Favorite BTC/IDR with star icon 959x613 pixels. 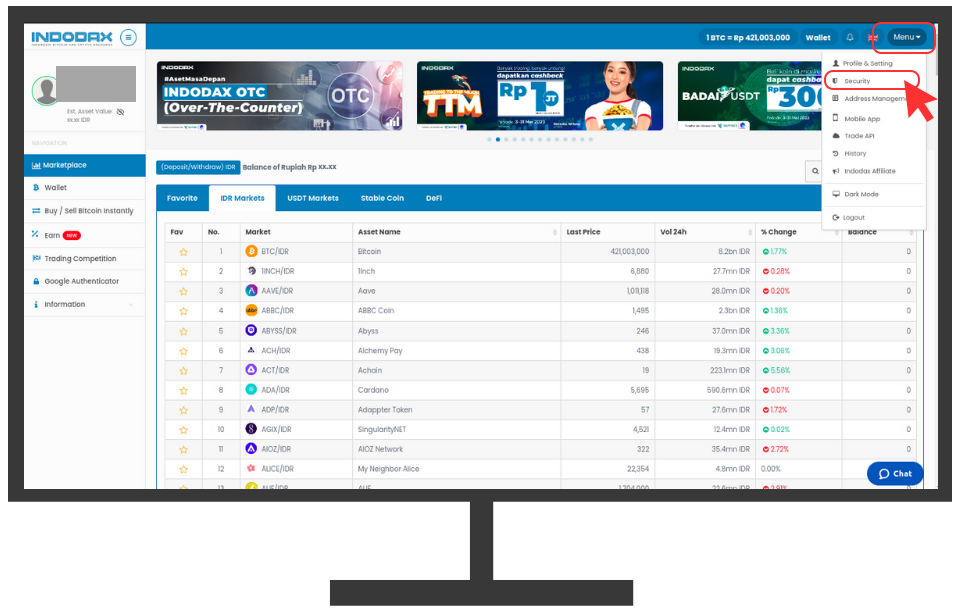183,252
